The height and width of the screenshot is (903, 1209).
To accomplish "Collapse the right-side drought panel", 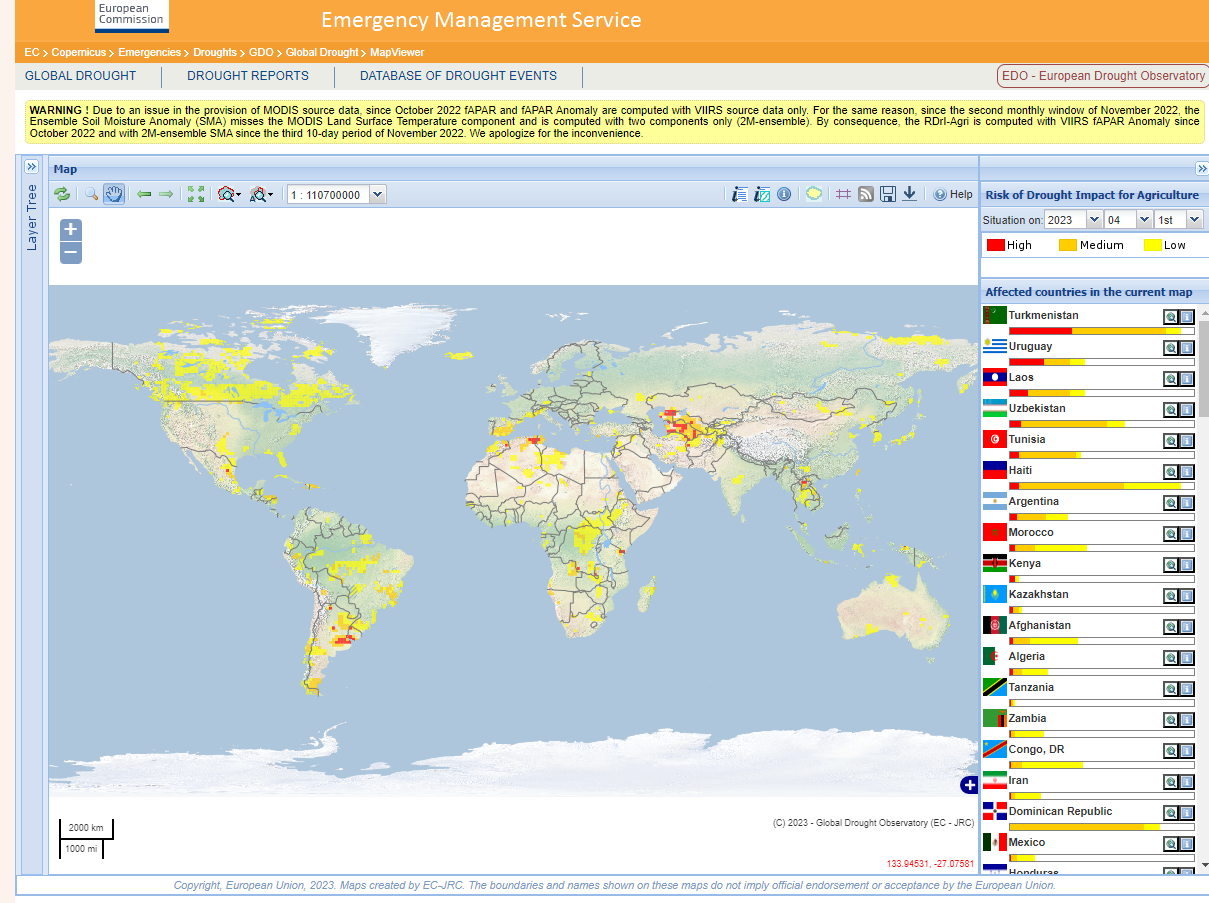I will (x=1202, y=168).
